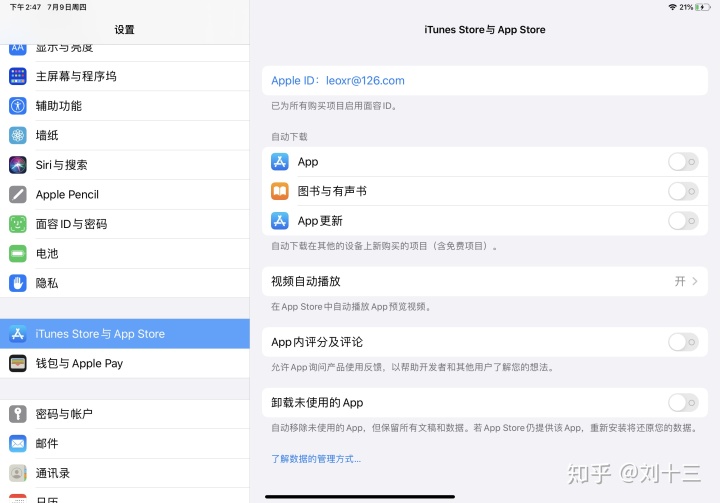Open 电池 settings
This screenshot has width=720, height=503.
point(125,253)
